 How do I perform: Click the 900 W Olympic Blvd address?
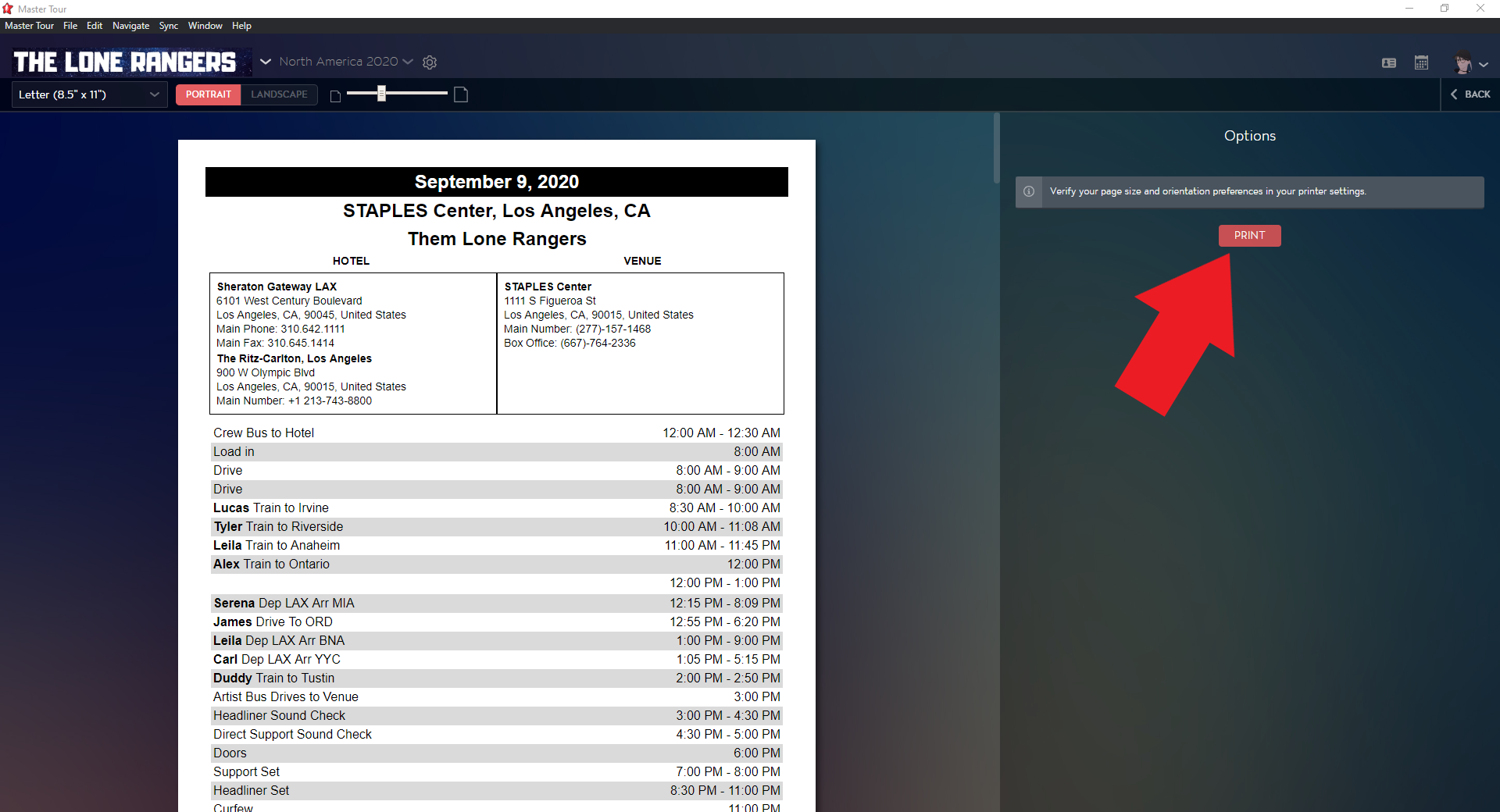click(266, 372)
